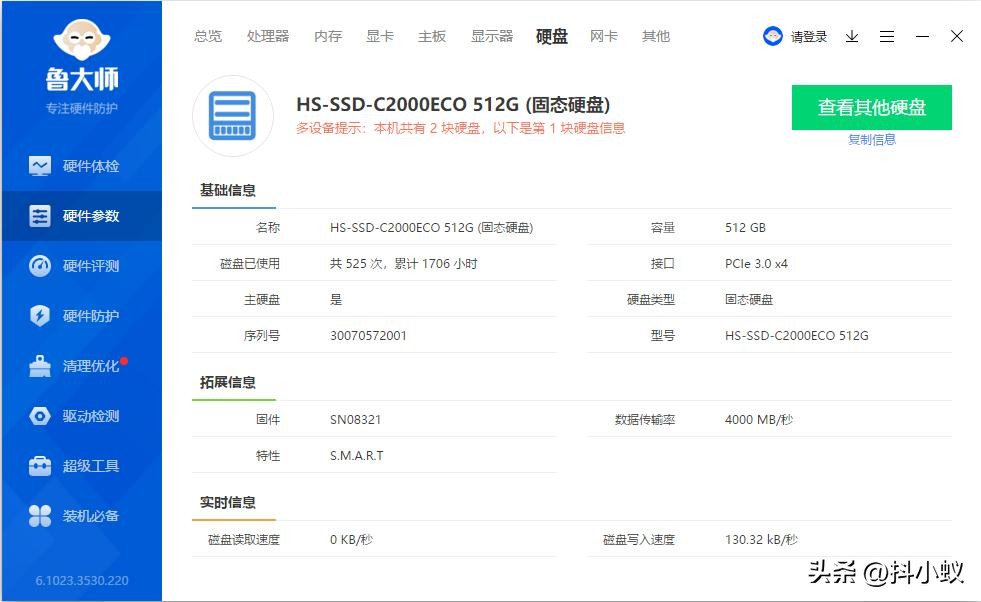Click 基础信息 section heading

click(x=228, y=190)
